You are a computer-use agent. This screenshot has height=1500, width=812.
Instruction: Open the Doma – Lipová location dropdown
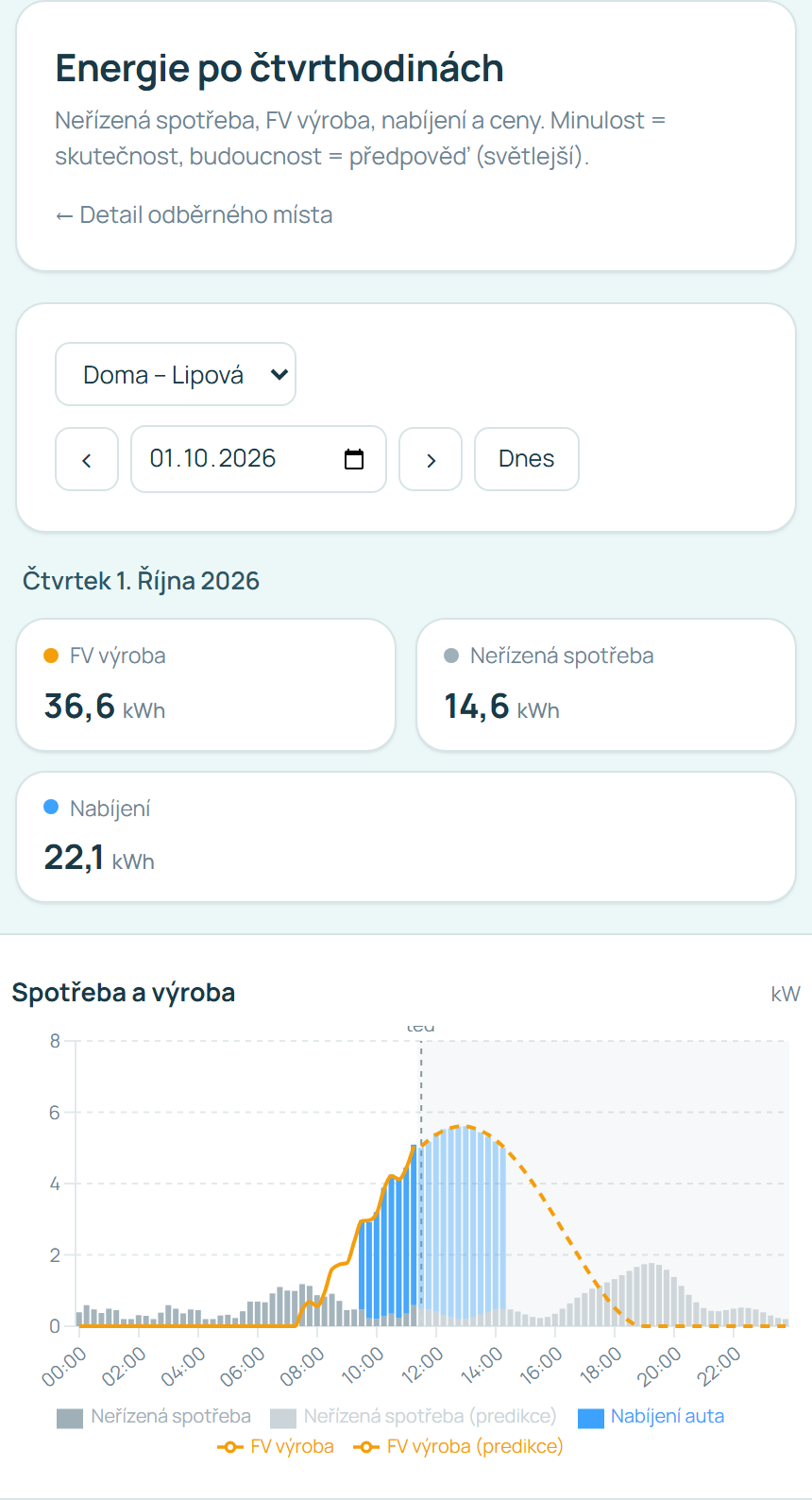(176, 374)
